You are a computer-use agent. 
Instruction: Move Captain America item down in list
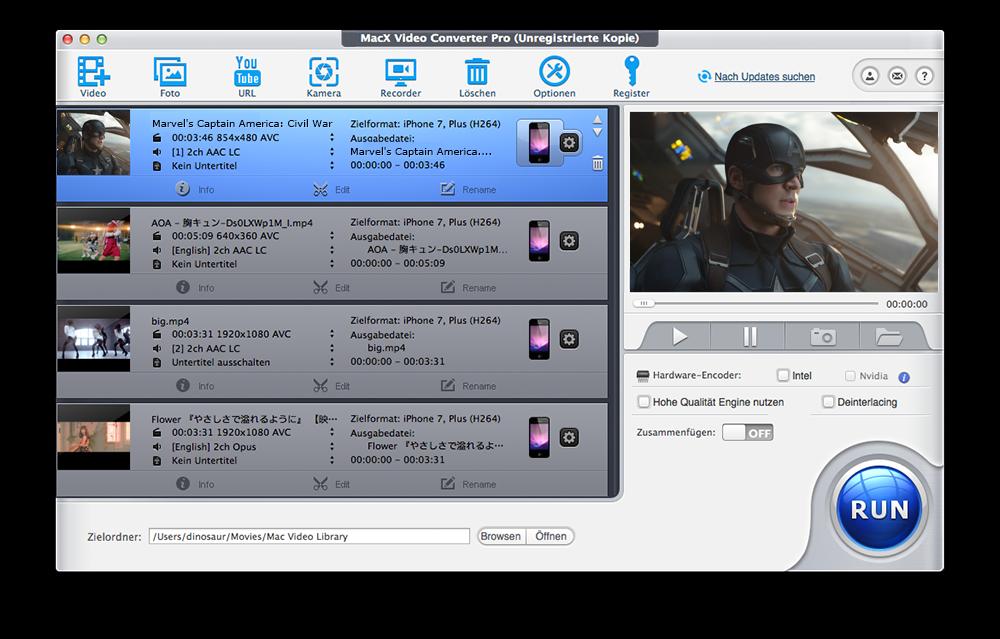598,132
